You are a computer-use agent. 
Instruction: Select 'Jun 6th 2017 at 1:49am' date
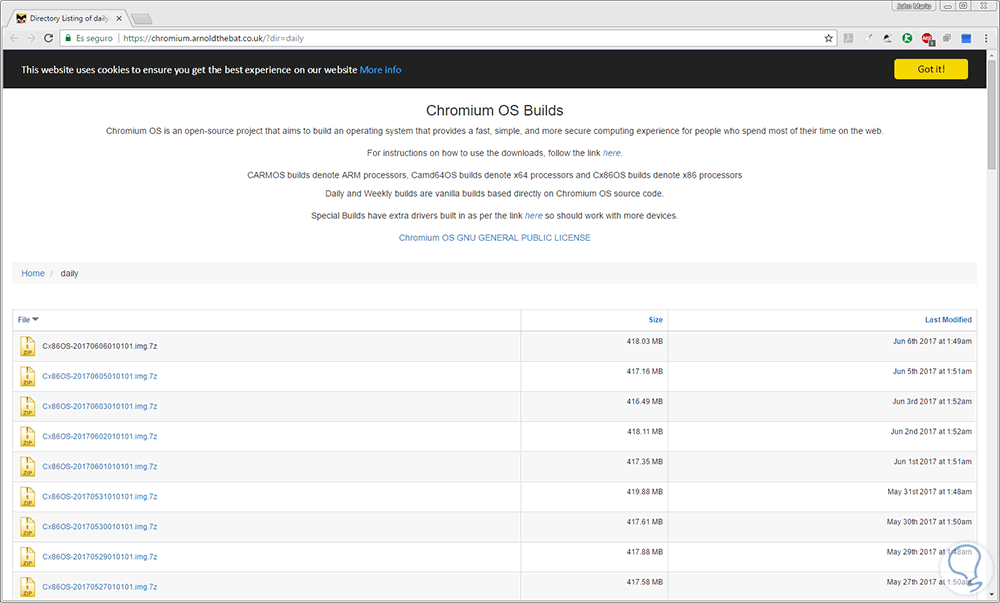(932, 342)
